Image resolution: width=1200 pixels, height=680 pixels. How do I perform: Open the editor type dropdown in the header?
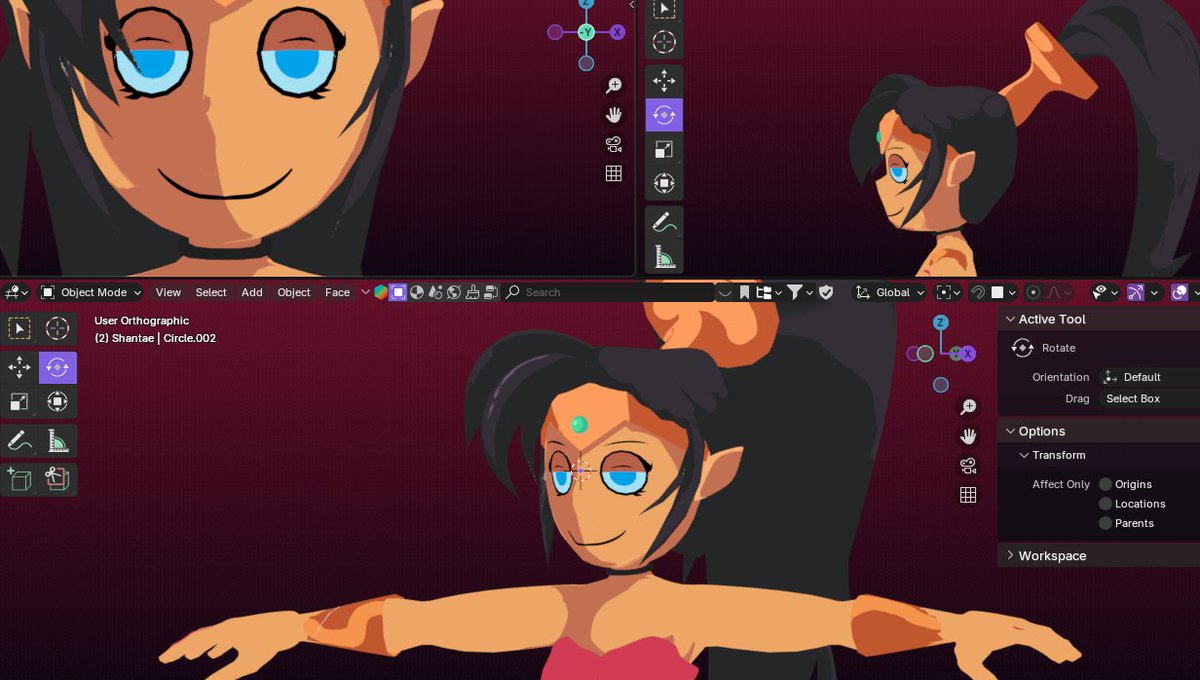[17, 292]
